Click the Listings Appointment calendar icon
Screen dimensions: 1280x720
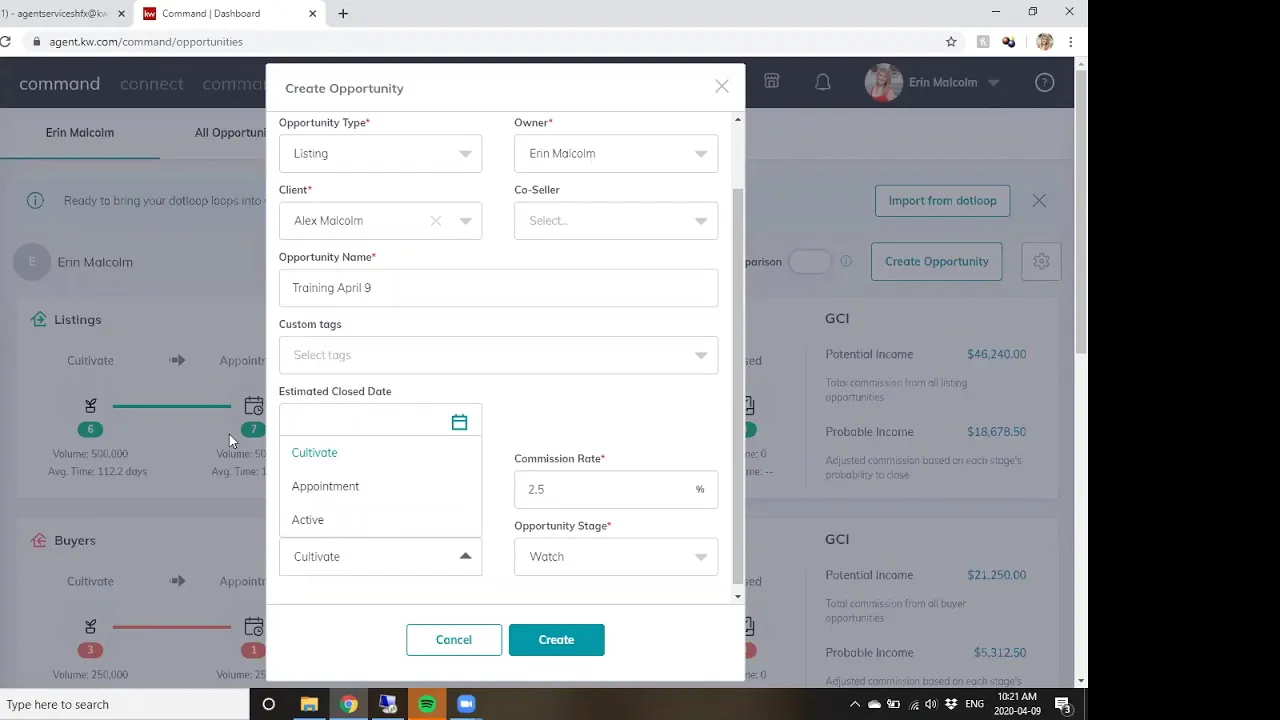254,406
